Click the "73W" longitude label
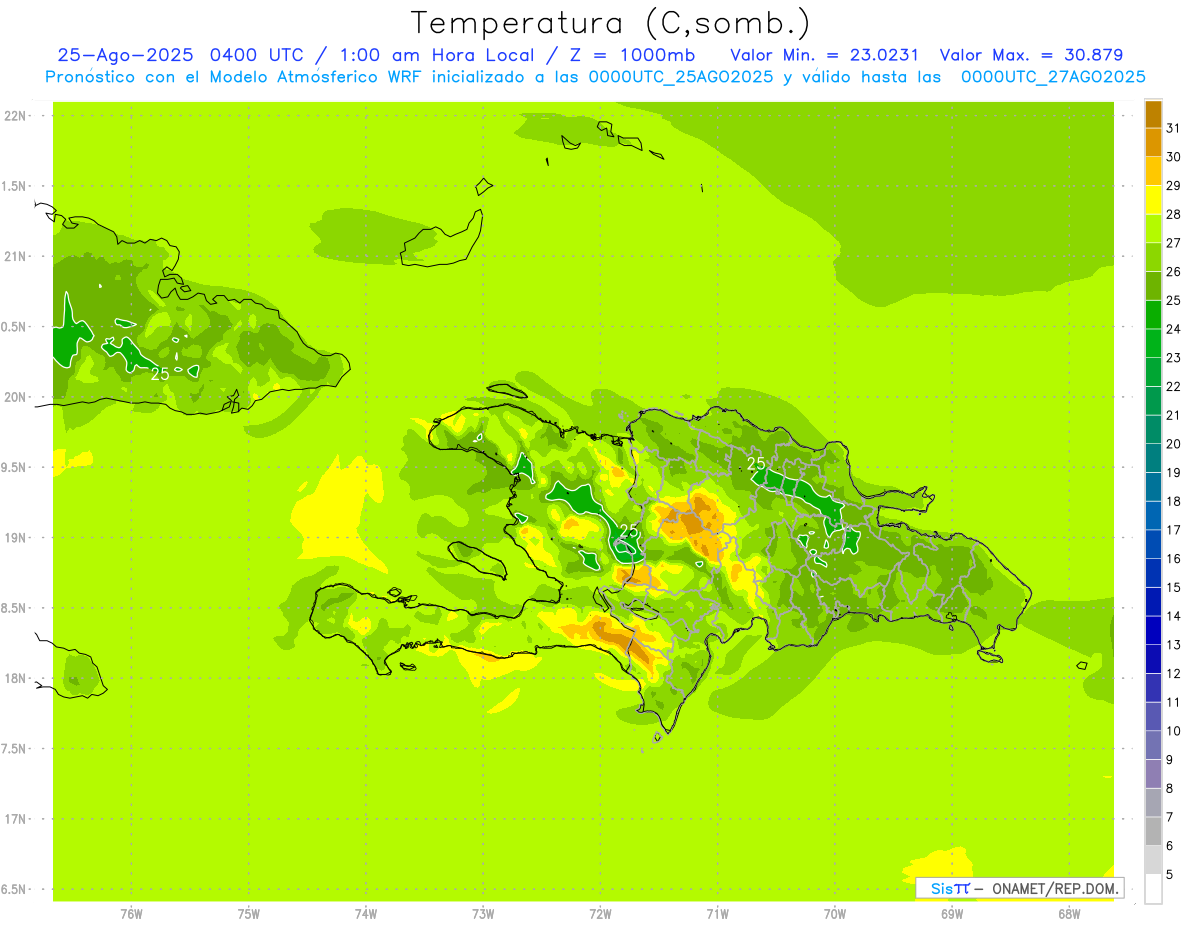Screen dimensions: 1200x927 [483, 913]
